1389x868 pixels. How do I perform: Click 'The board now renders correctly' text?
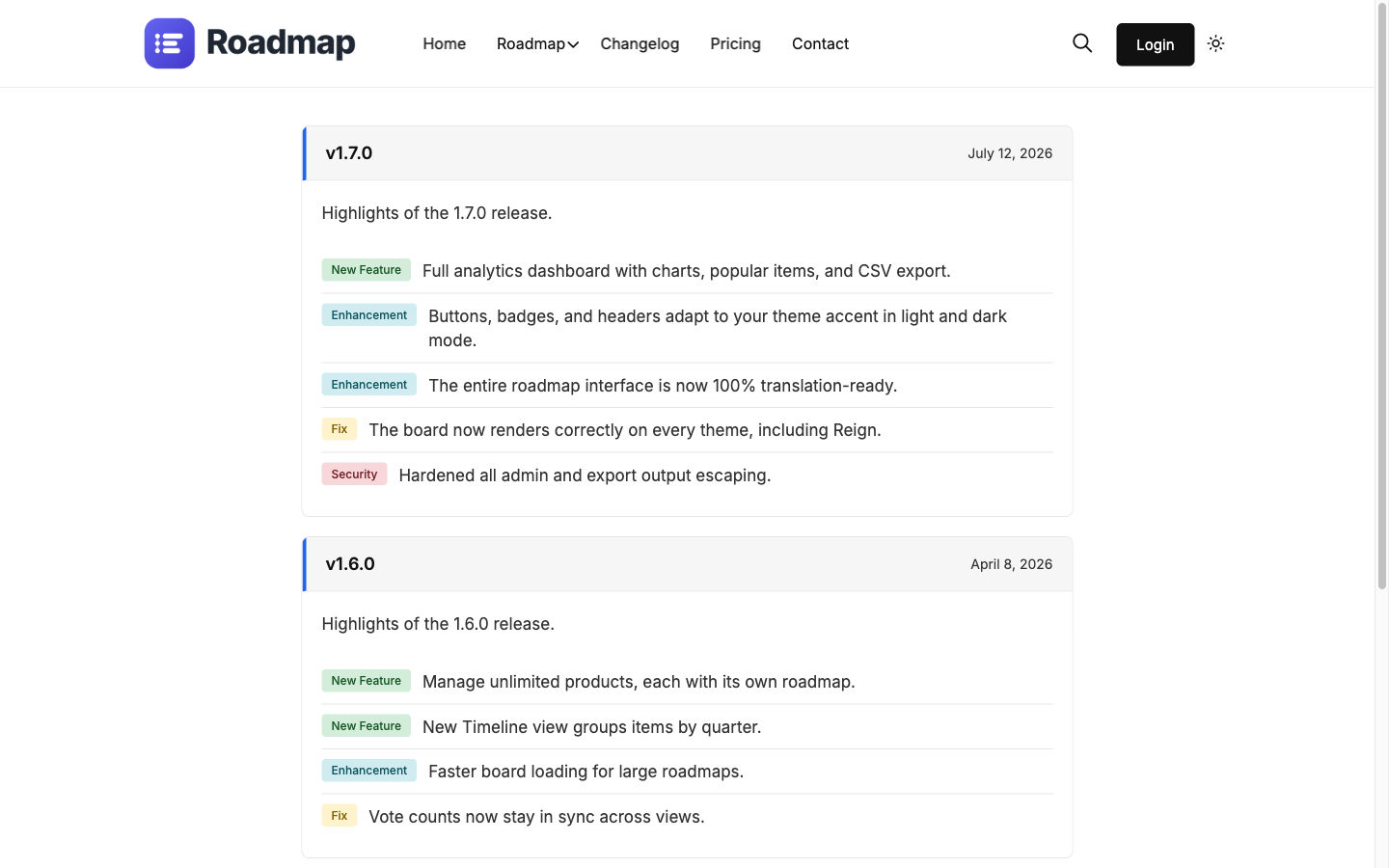[625, 430]
